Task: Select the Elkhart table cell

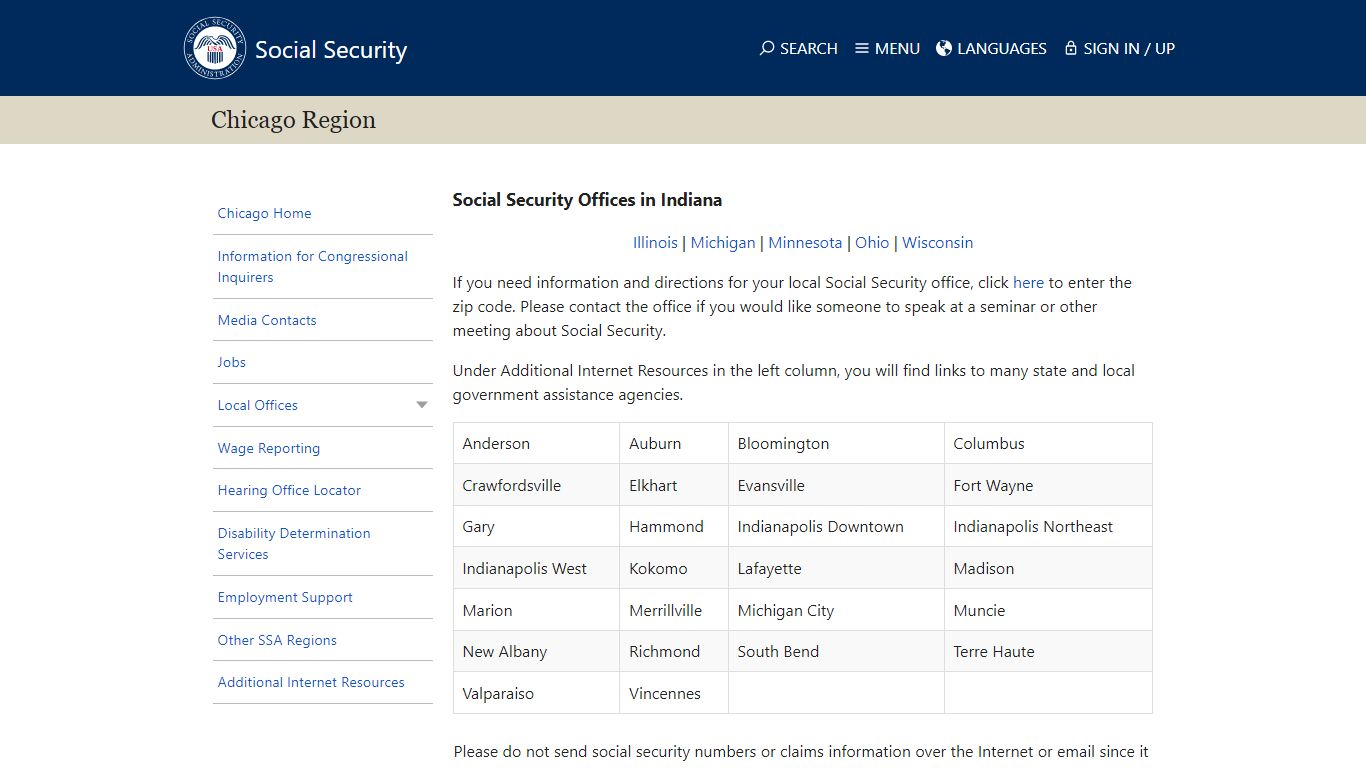Action: pyautogui.click(x=674, y=485)
